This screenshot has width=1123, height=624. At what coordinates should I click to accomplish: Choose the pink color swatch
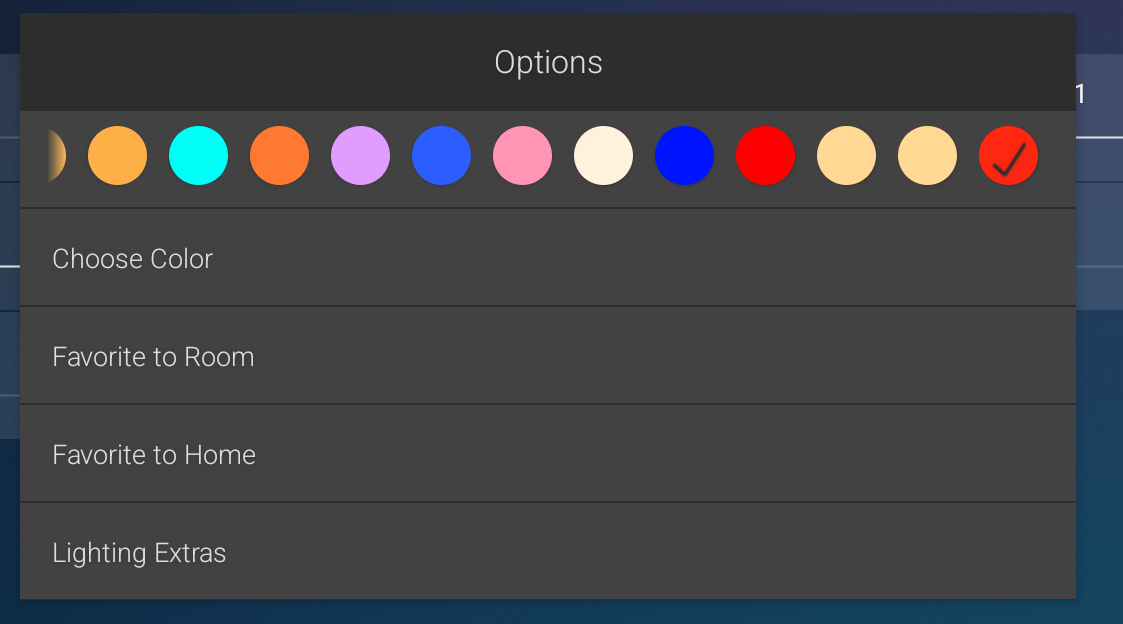(x=522, y=156)
